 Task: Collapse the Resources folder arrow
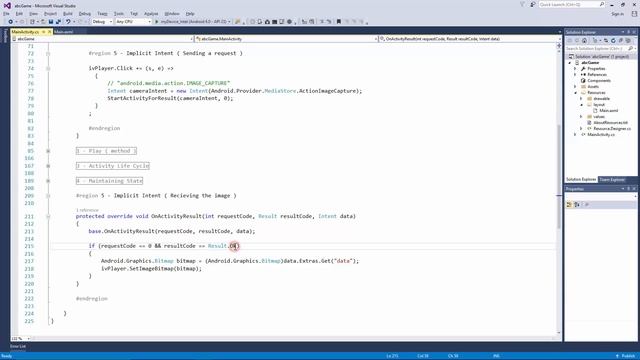[576, 93]
